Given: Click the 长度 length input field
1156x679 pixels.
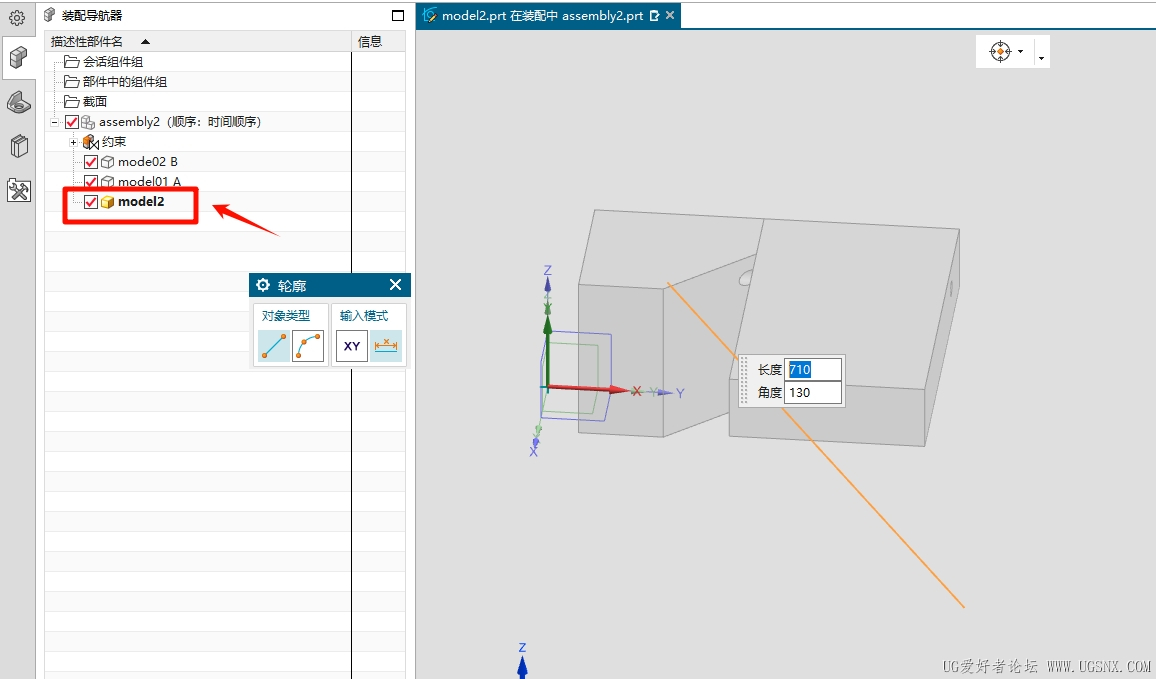Looking at the screenshot, I should pos(812,370).
